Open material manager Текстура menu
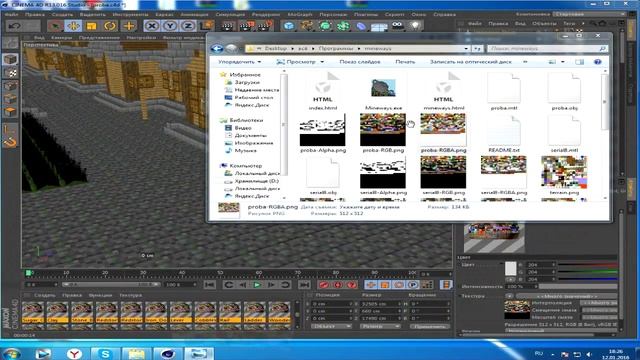Image resolution: width=640 pixels, height=360 pixels. coord(131,295)
